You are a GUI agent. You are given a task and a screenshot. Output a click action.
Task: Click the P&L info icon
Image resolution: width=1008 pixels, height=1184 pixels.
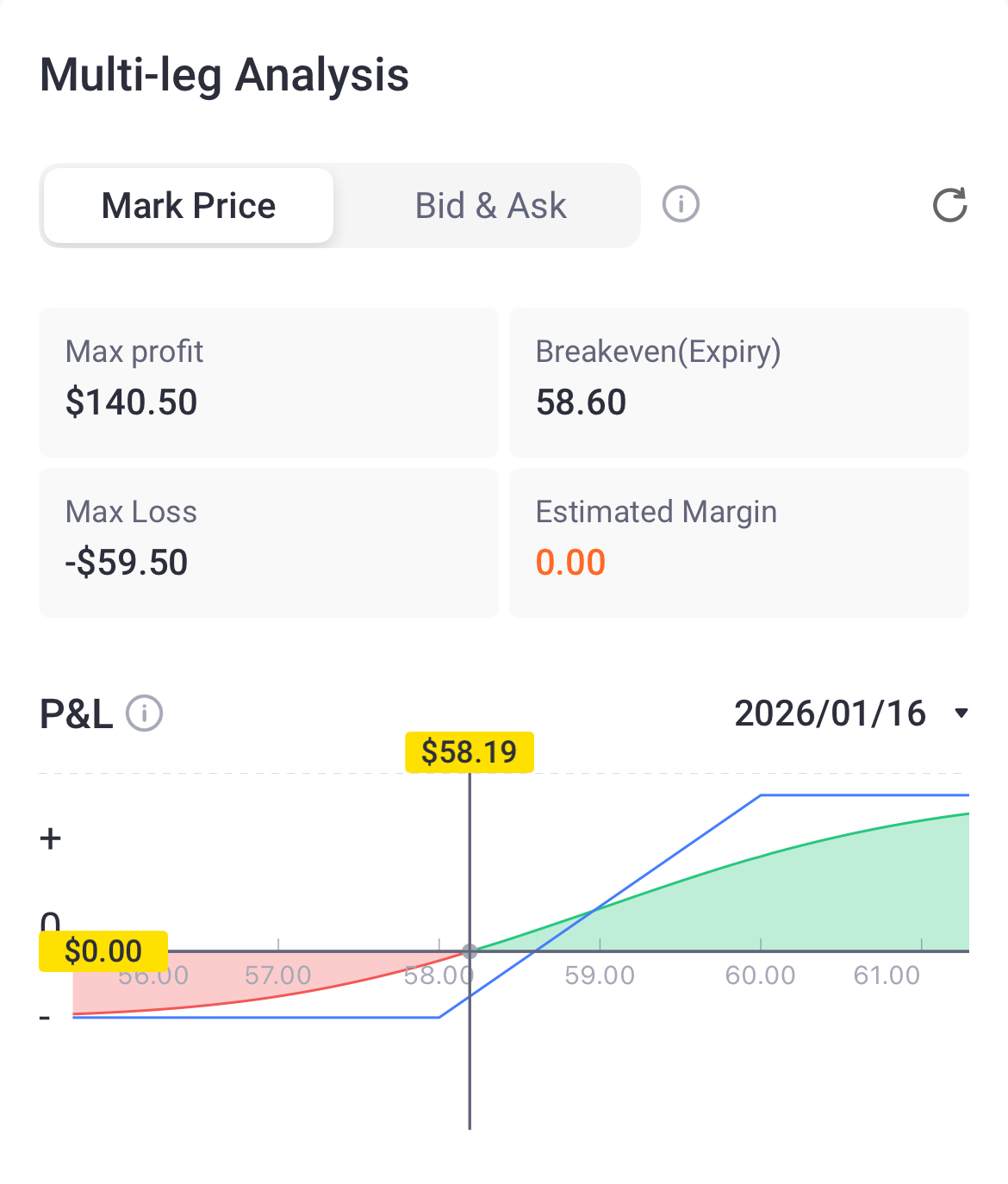145,714
